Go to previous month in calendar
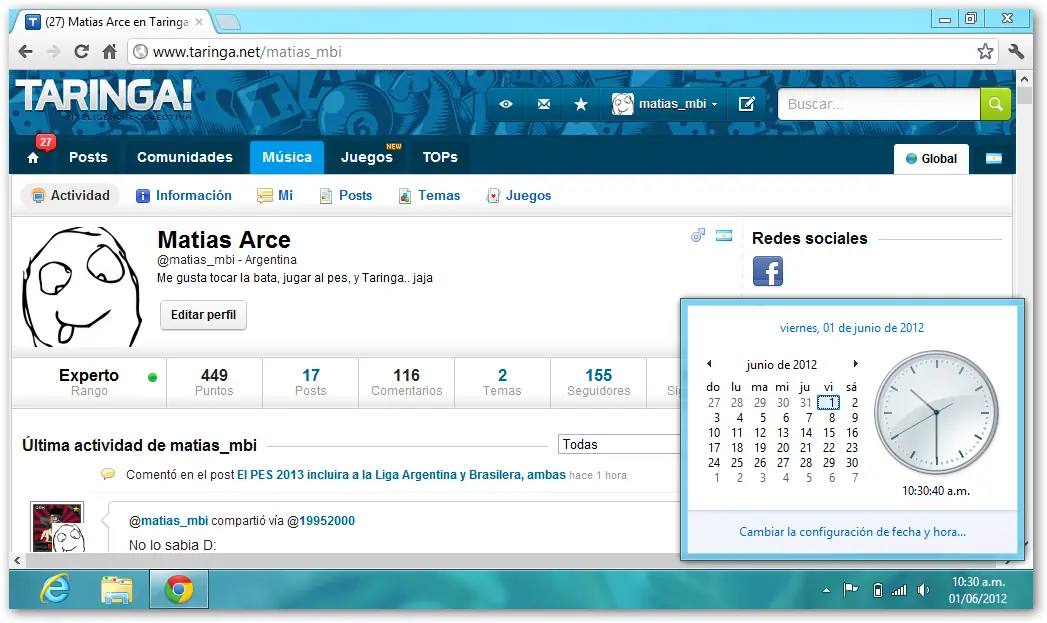The height and width of the screenshot is (623, 1047). click(709, 364)
